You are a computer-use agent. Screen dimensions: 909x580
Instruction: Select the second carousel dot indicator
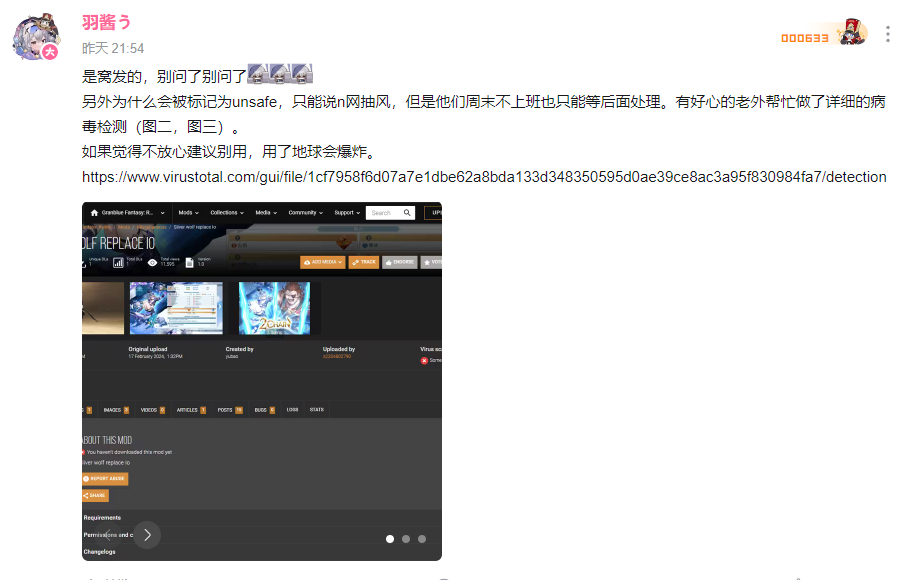tap(406, 539)
